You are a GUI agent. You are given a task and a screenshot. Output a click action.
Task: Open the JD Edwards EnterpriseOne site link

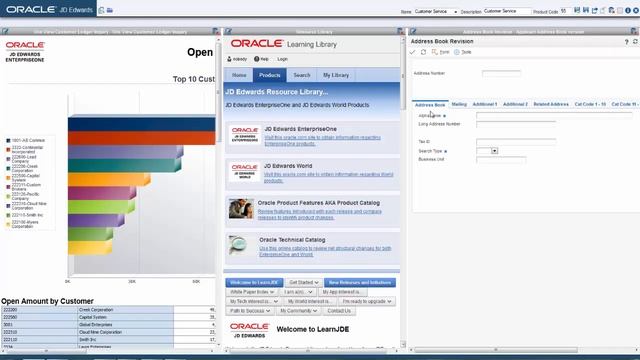point(322,140)
